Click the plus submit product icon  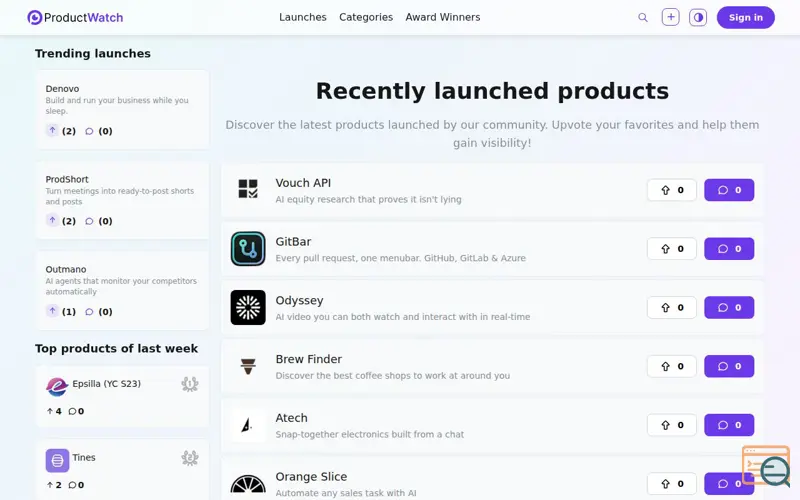[670, 17]
